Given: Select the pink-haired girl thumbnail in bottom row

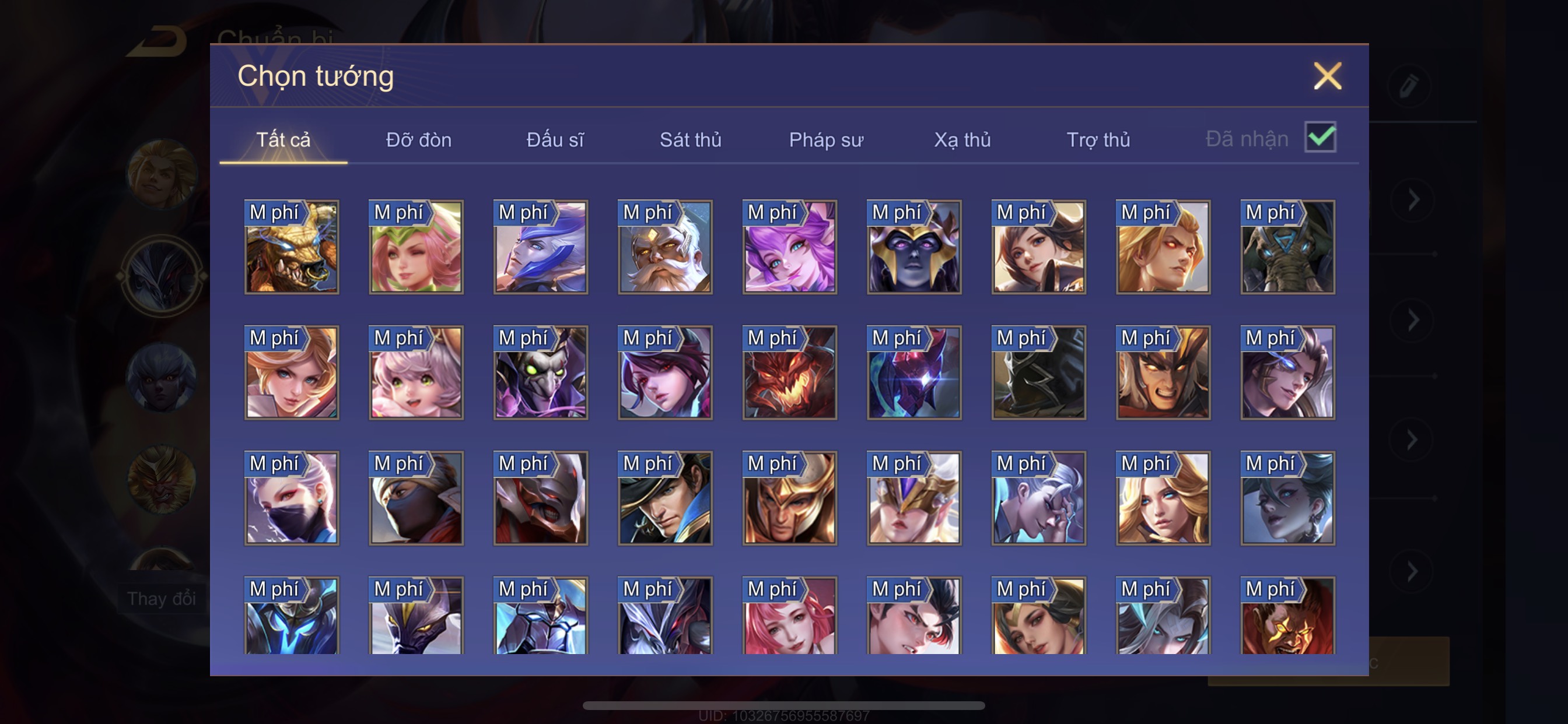Looking at the screenshot, I should point(789,616).
